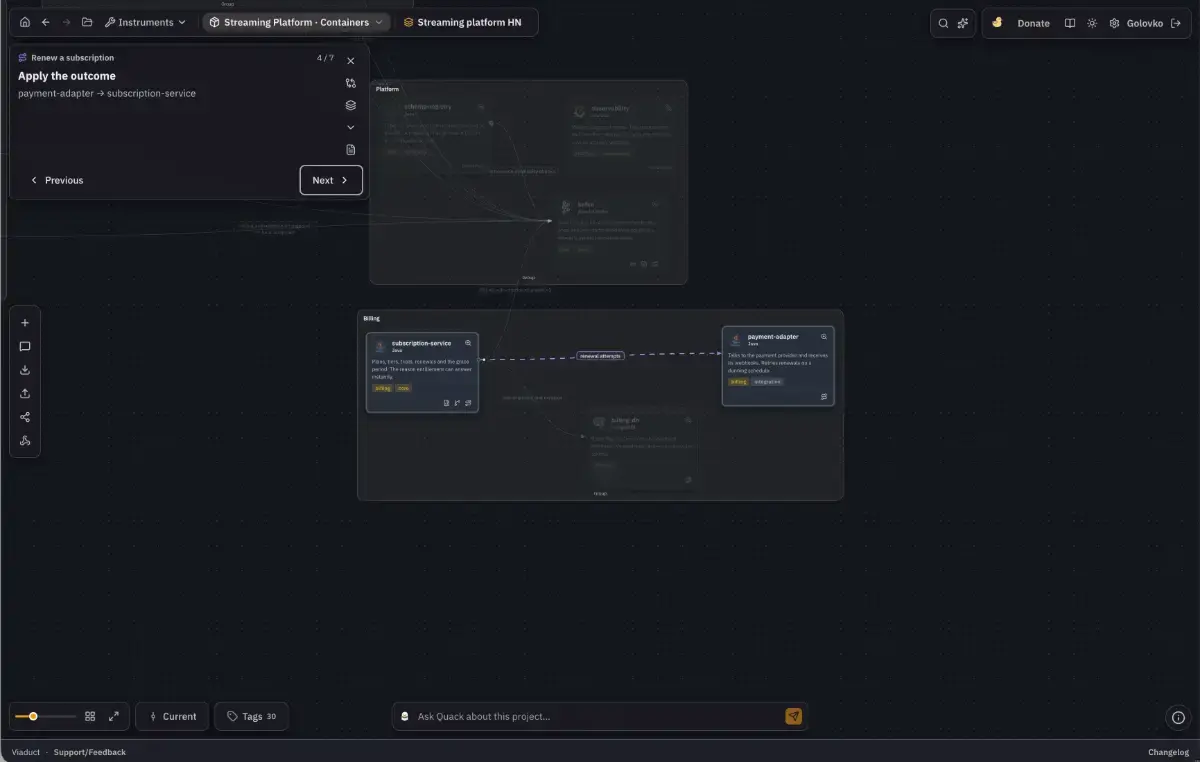
Task: Click the download/import icon in left toolbar
Action: tap(25, 370)
